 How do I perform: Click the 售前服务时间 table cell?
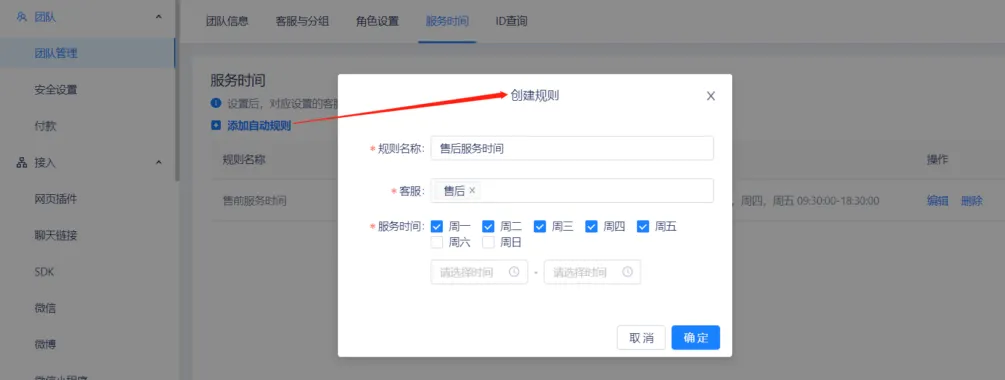[x=254, y=201]
